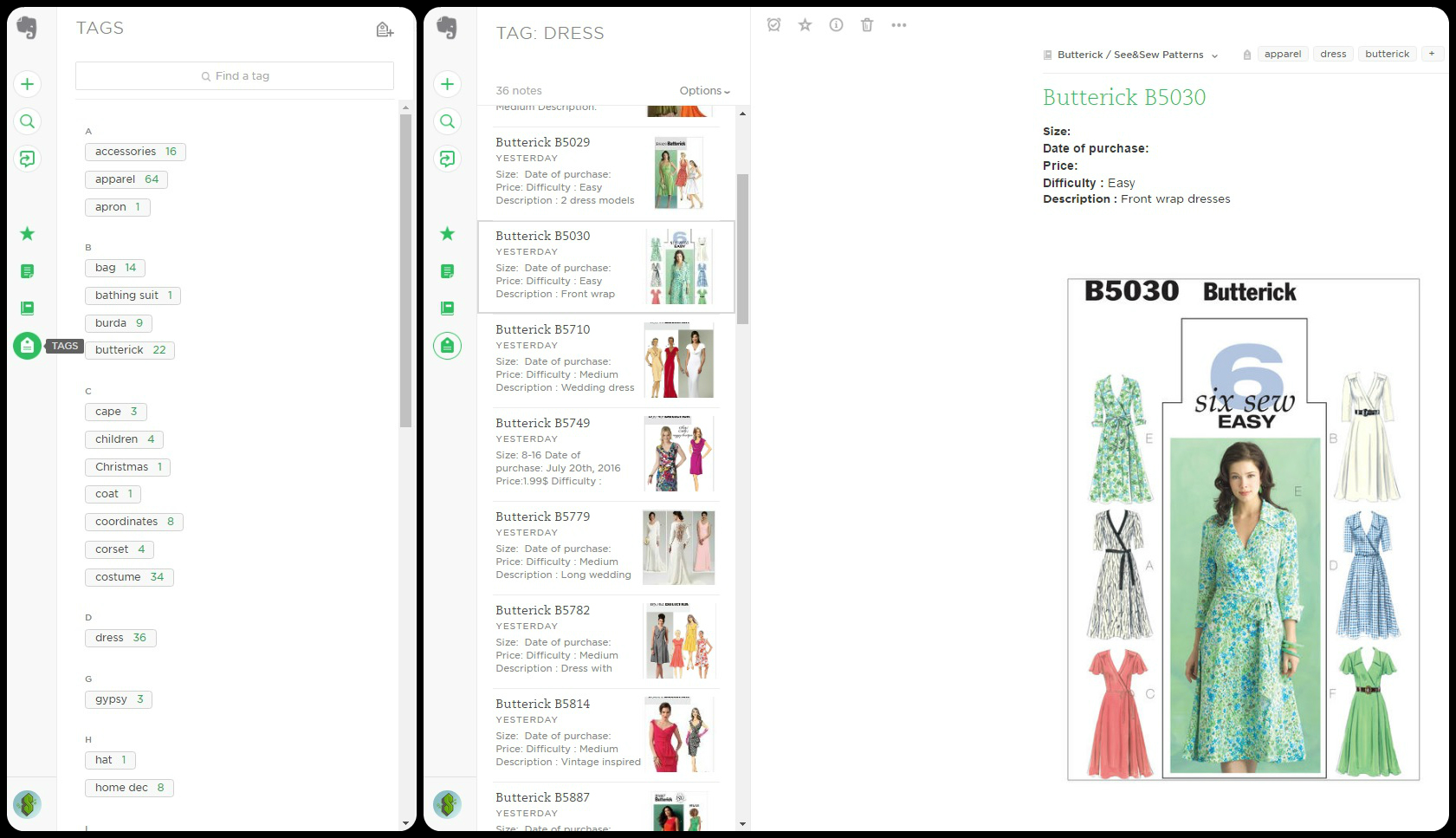Click the plus button to add a tag

click(1432, 54)
